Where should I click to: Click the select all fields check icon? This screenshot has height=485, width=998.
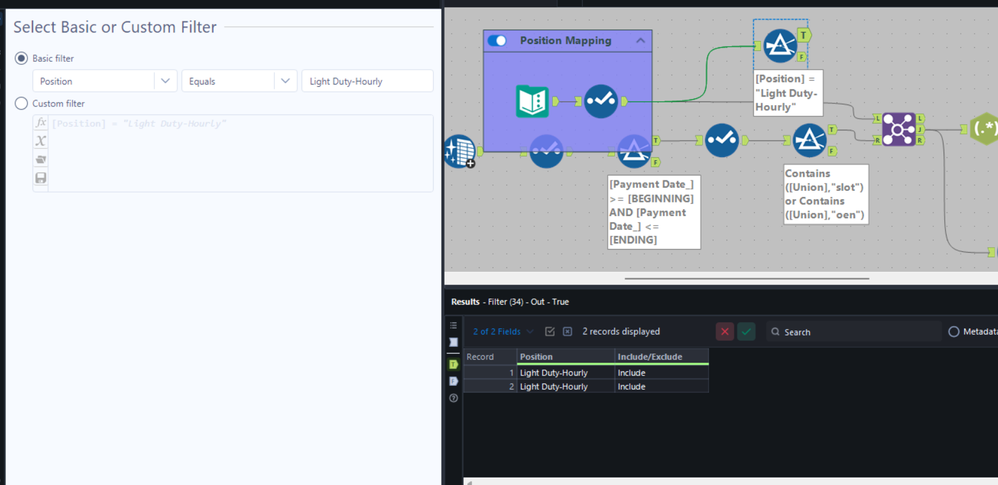pyautogui.click(x=551, y=332)
